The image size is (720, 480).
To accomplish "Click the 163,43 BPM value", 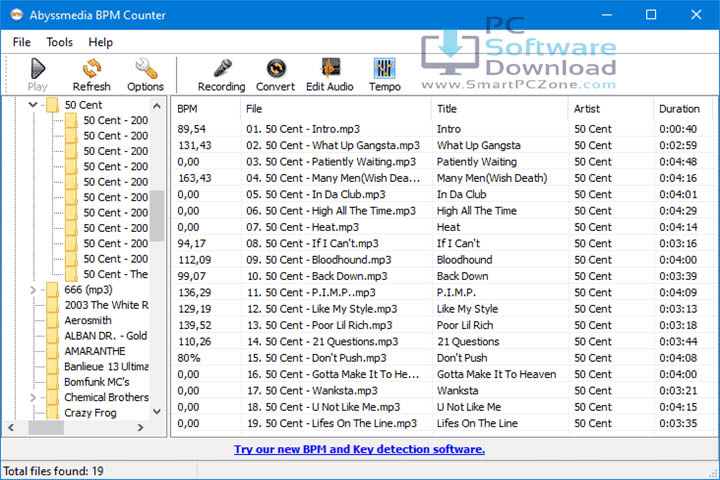I will point(195,178).
